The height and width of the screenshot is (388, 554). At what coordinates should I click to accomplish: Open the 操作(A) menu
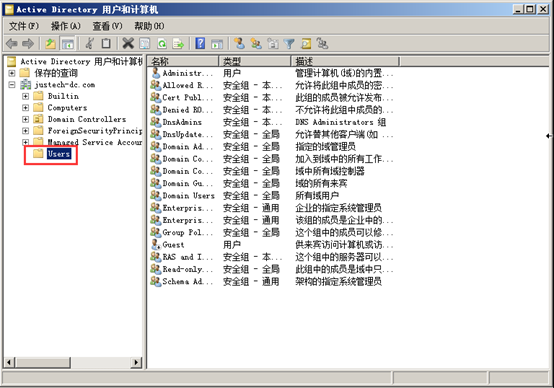click(66, 26)
